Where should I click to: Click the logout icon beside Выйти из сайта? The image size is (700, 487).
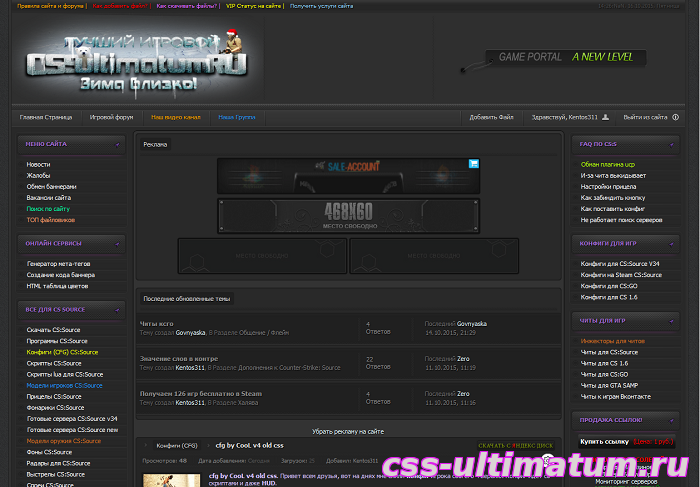(x=675, y=117)
